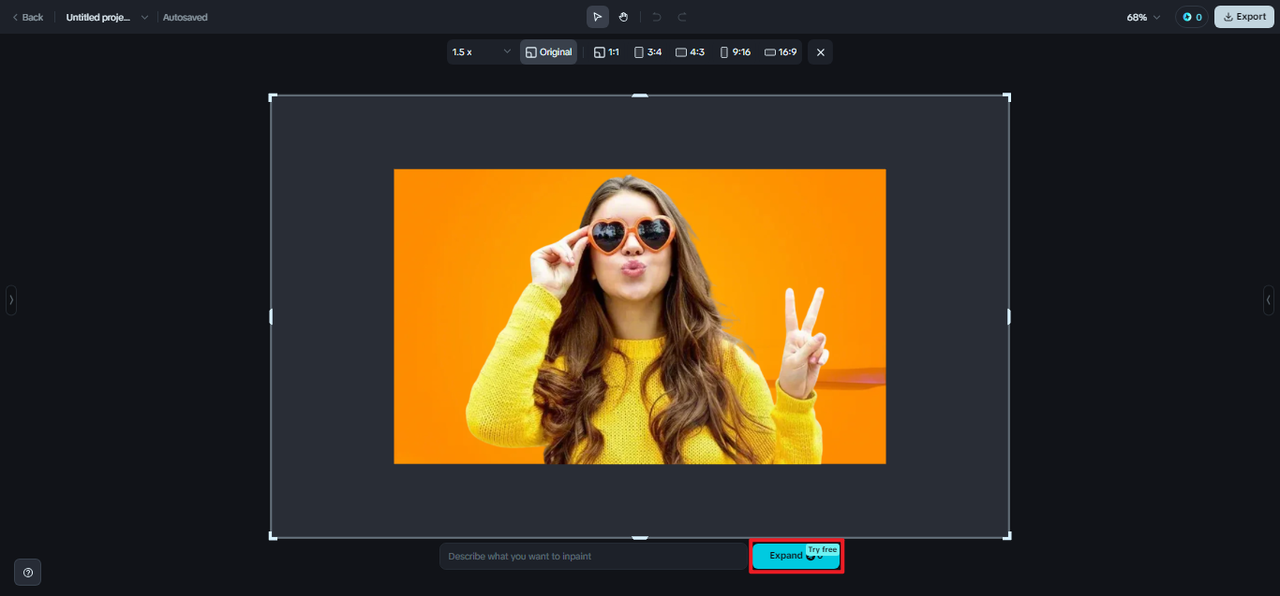1280x596 pixels.
Task: Expand the right side panel
Action: [x=1268, y=299]
